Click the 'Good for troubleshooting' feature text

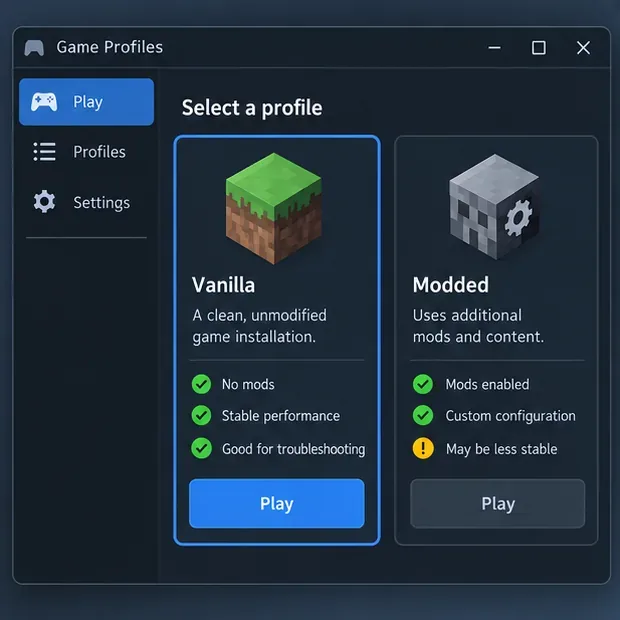[x=293, y=449]
